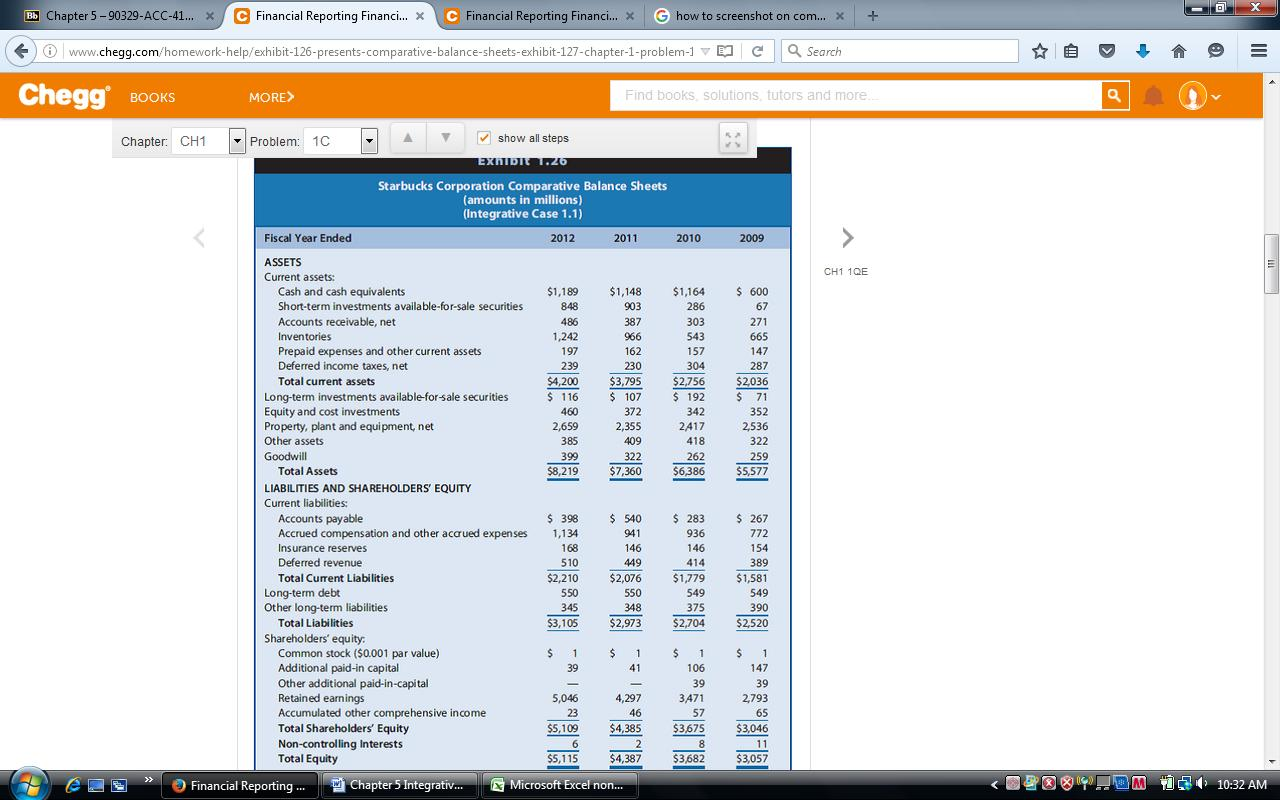This screenshot has width=1280, height=800.
Task: Open the Windows Start menu
Action: tap(27, 784)
